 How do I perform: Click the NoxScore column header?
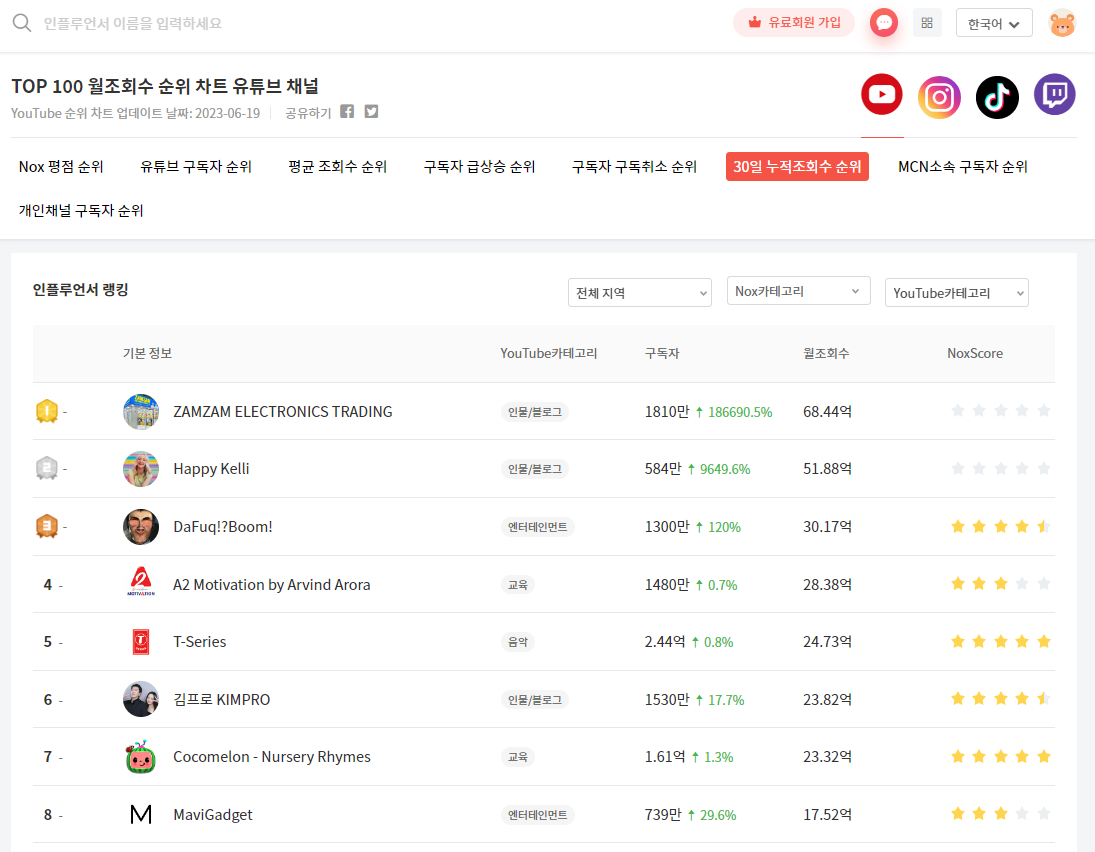[x=975, y=353]
